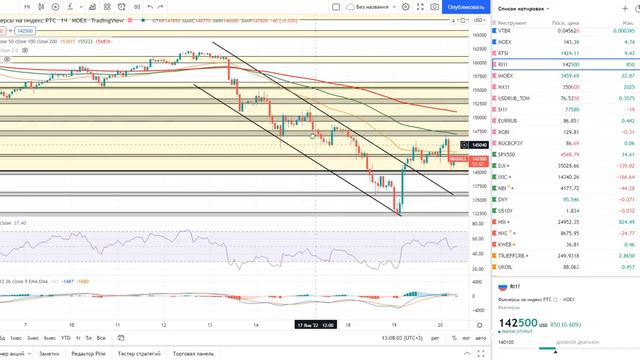Open chart settings gear in top toolbar

(406, 7)
